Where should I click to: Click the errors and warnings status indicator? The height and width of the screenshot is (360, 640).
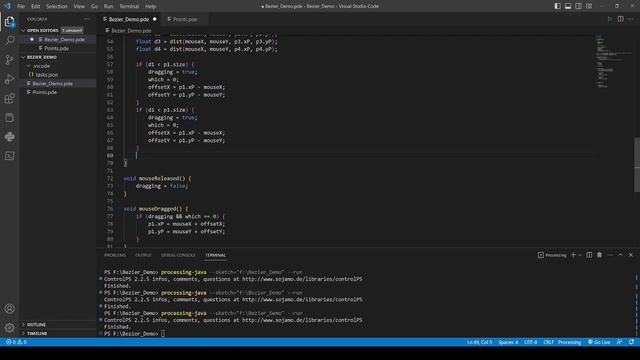(x=16, y=342)
